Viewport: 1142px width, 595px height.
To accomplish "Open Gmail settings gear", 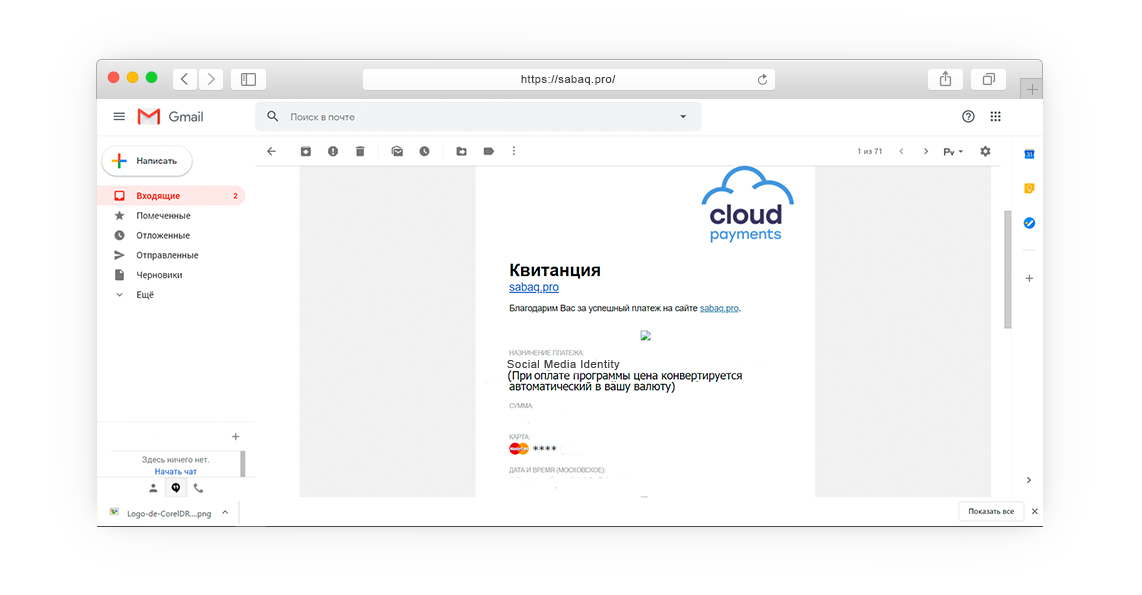I will [x=985, y=151].
